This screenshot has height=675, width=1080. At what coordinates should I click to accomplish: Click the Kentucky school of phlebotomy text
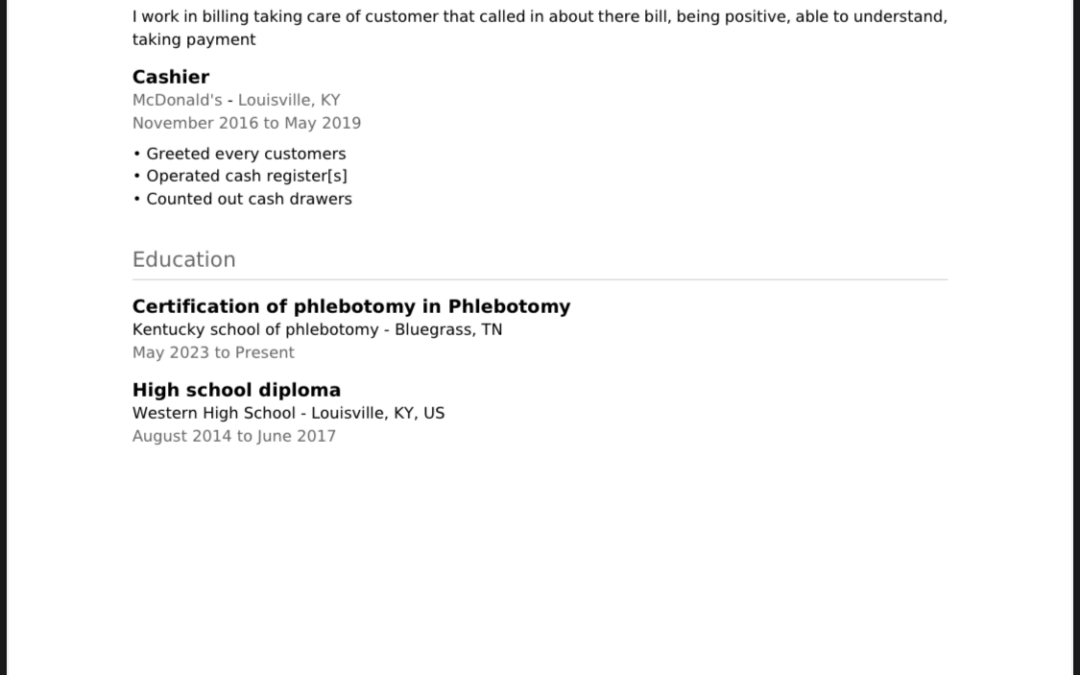(x=256, y=329)
